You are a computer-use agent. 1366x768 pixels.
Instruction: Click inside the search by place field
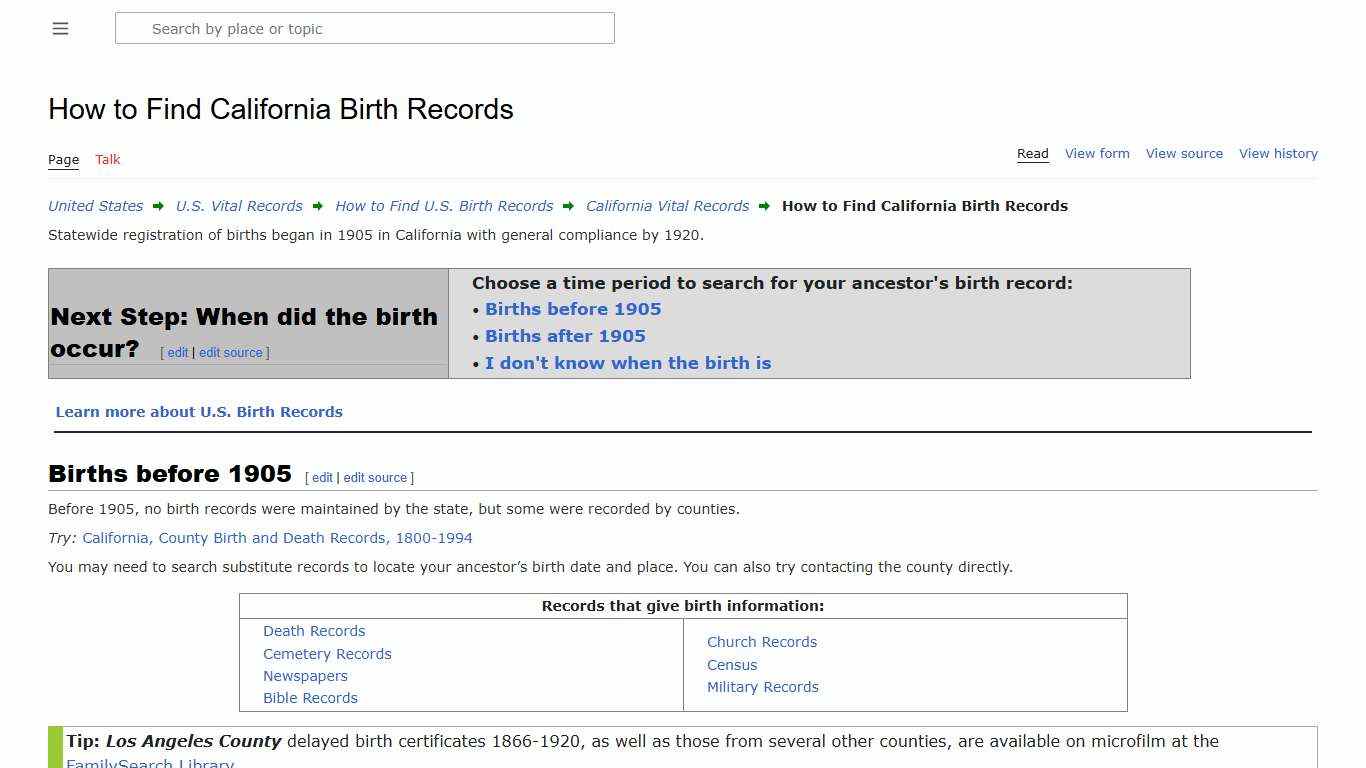coord(364,28)
